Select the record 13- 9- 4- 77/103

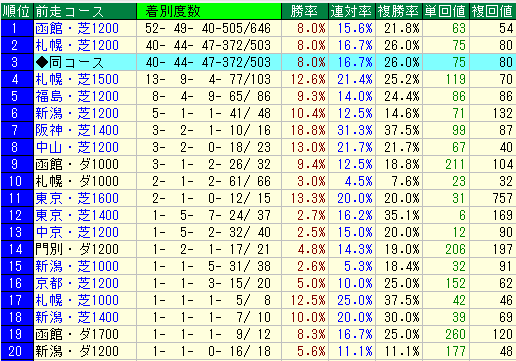click(x=208, y=79)
